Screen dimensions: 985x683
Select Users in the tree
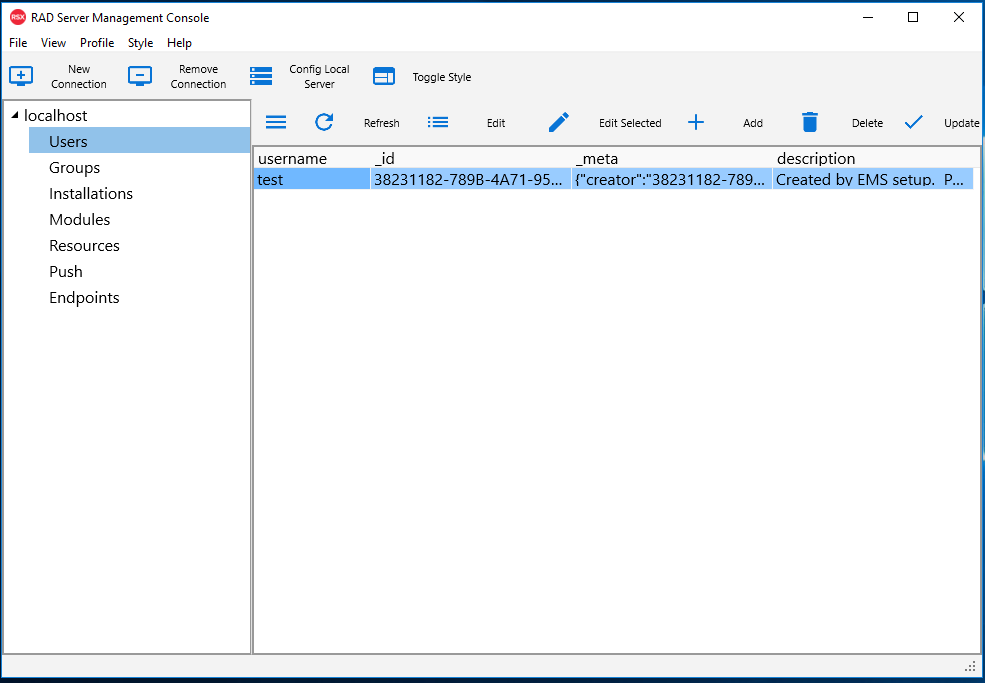tap(139, 141)
